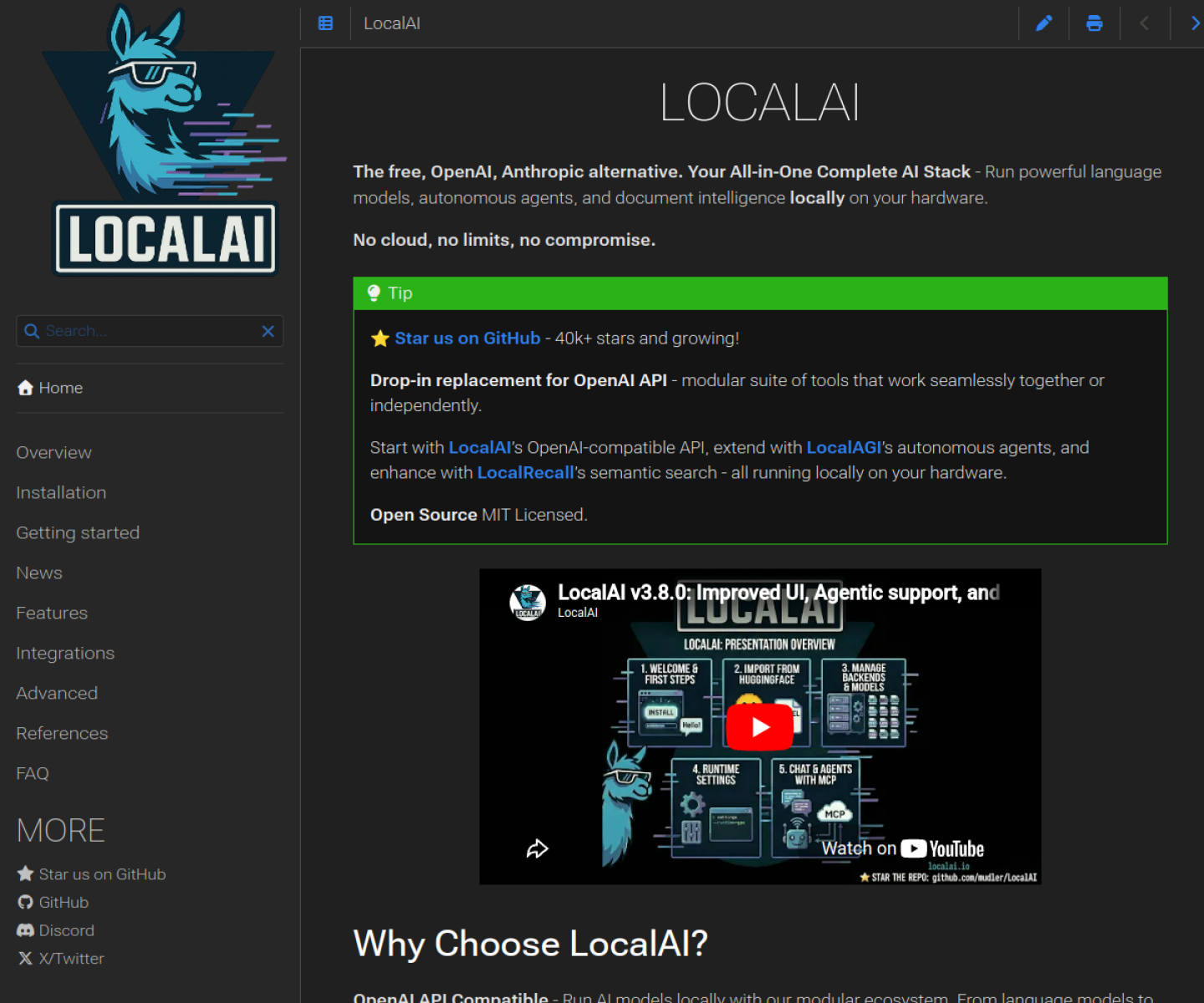Click the Tip lightbulb icon
Image resolution: width=1204 pixels, height=1003 pixels.
click(x=374, y=293)
